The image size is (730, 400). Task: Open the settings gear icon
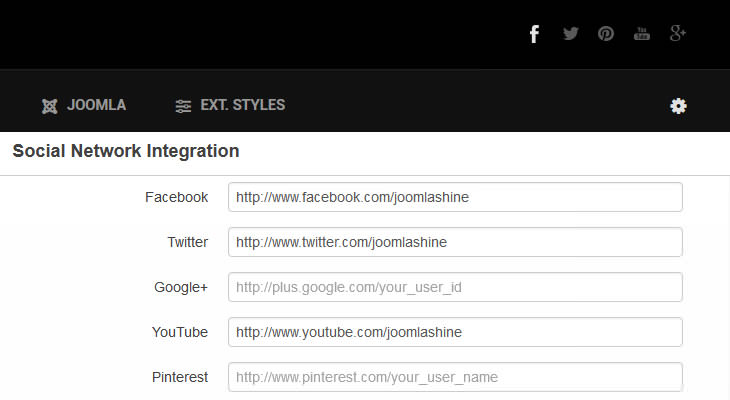pos(678,106)
